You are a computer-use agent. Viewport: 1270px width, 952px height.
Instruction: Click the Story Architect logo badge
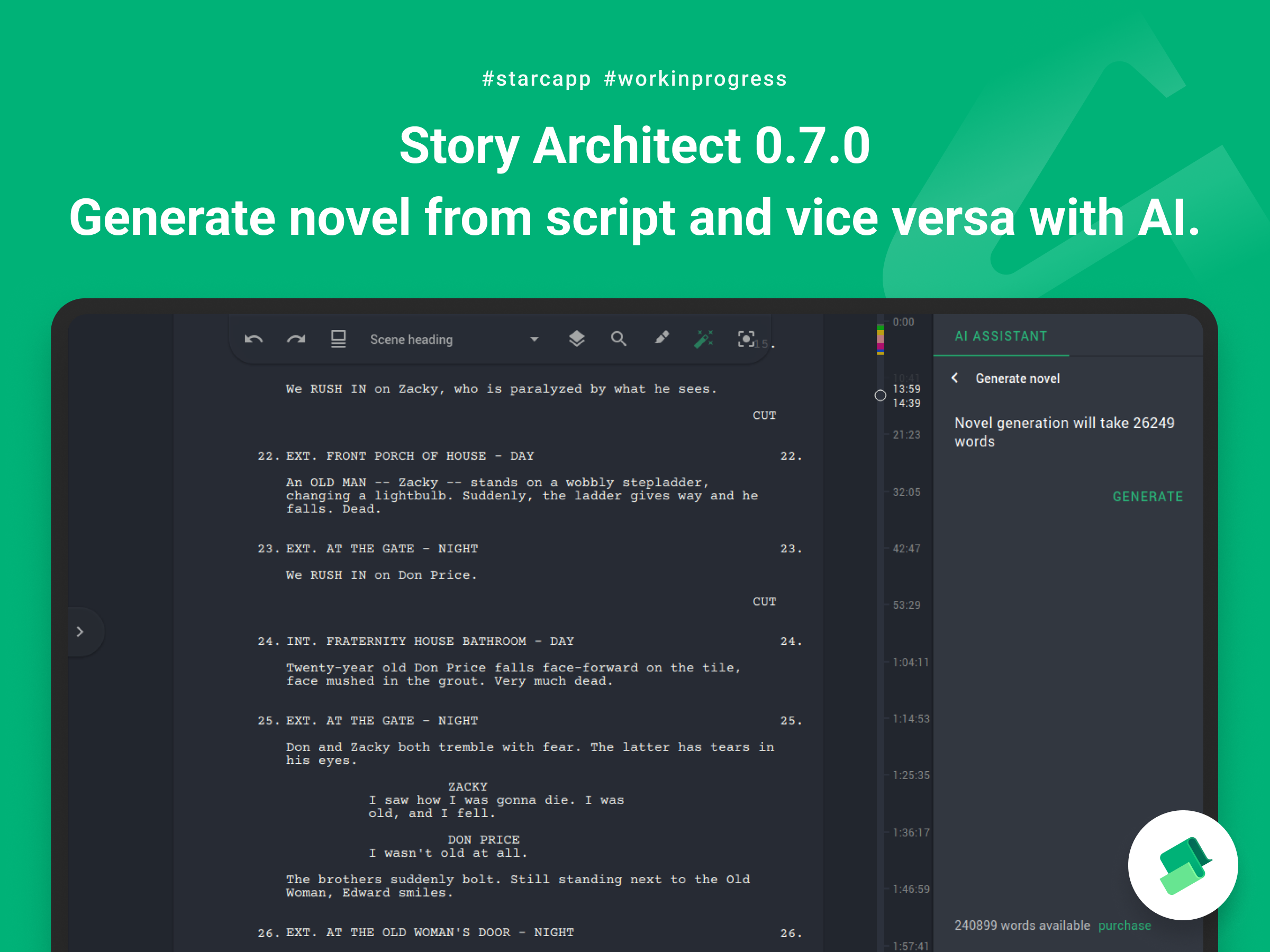[x=1183, y=865]
